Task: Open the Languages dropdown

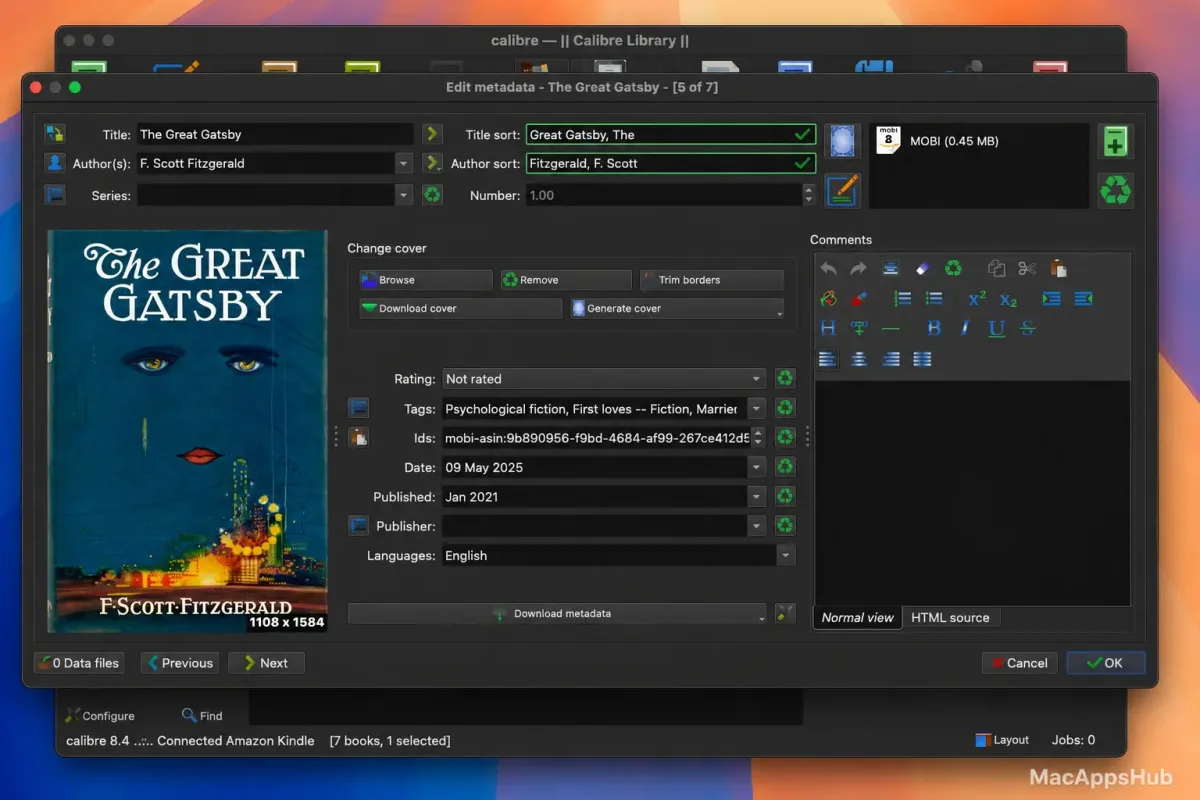Action: 786,555
